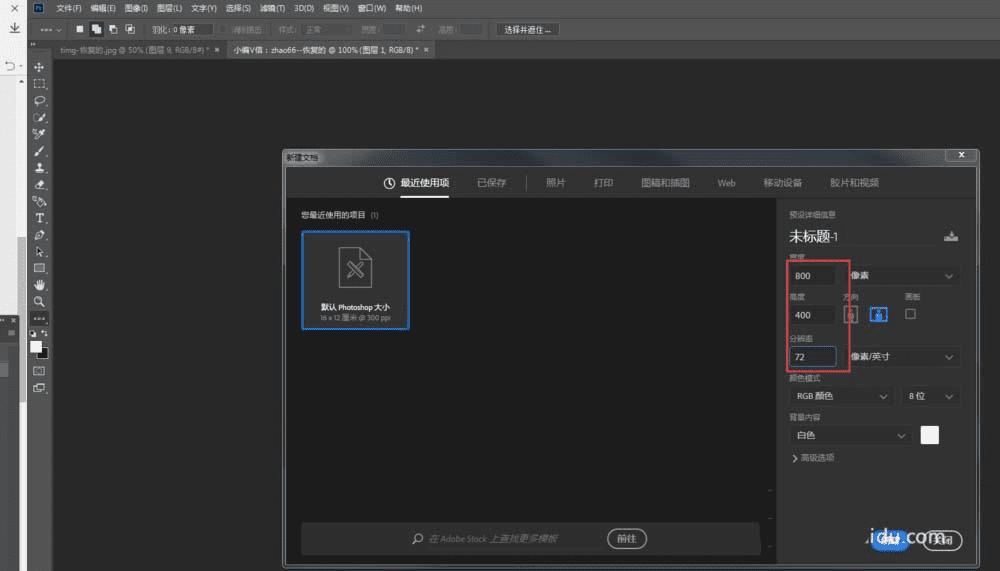Select the Path Selection arrow tool
1000x571 pixels.
pyautogui.click(x=39, y=251)
